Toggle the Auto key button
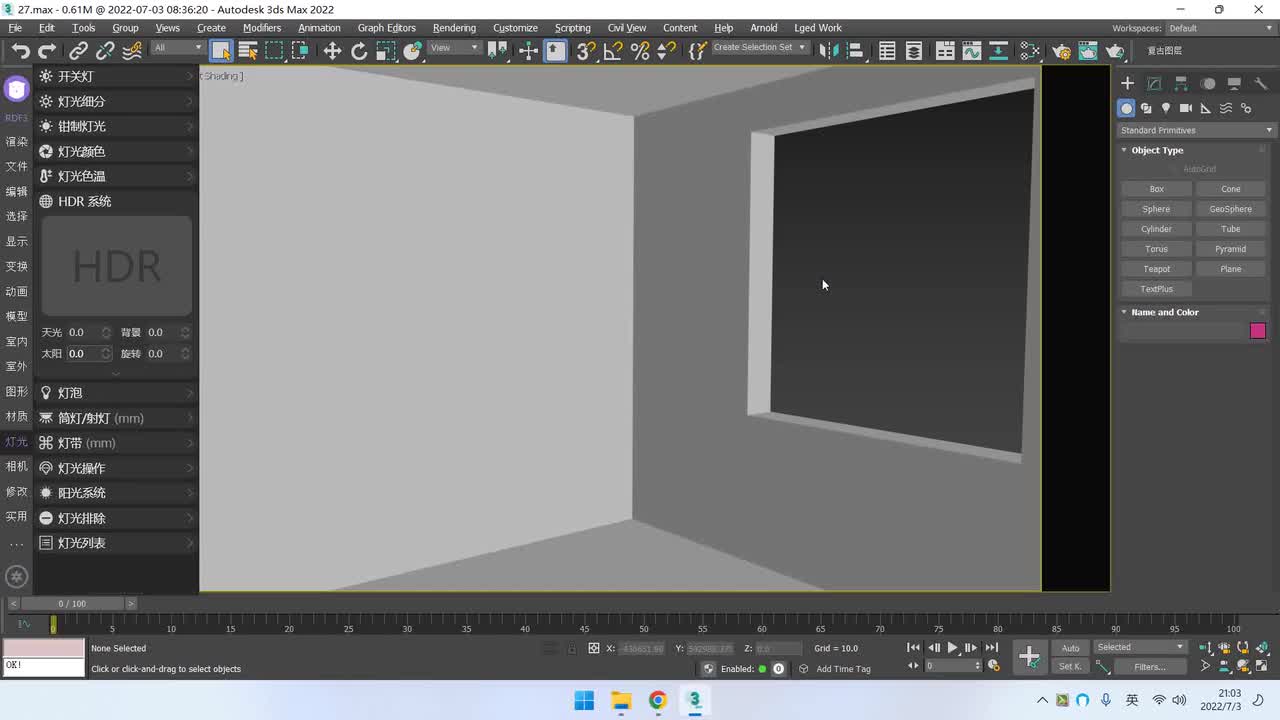This screenshot has height=720, width=1280. click(1070, 648)
